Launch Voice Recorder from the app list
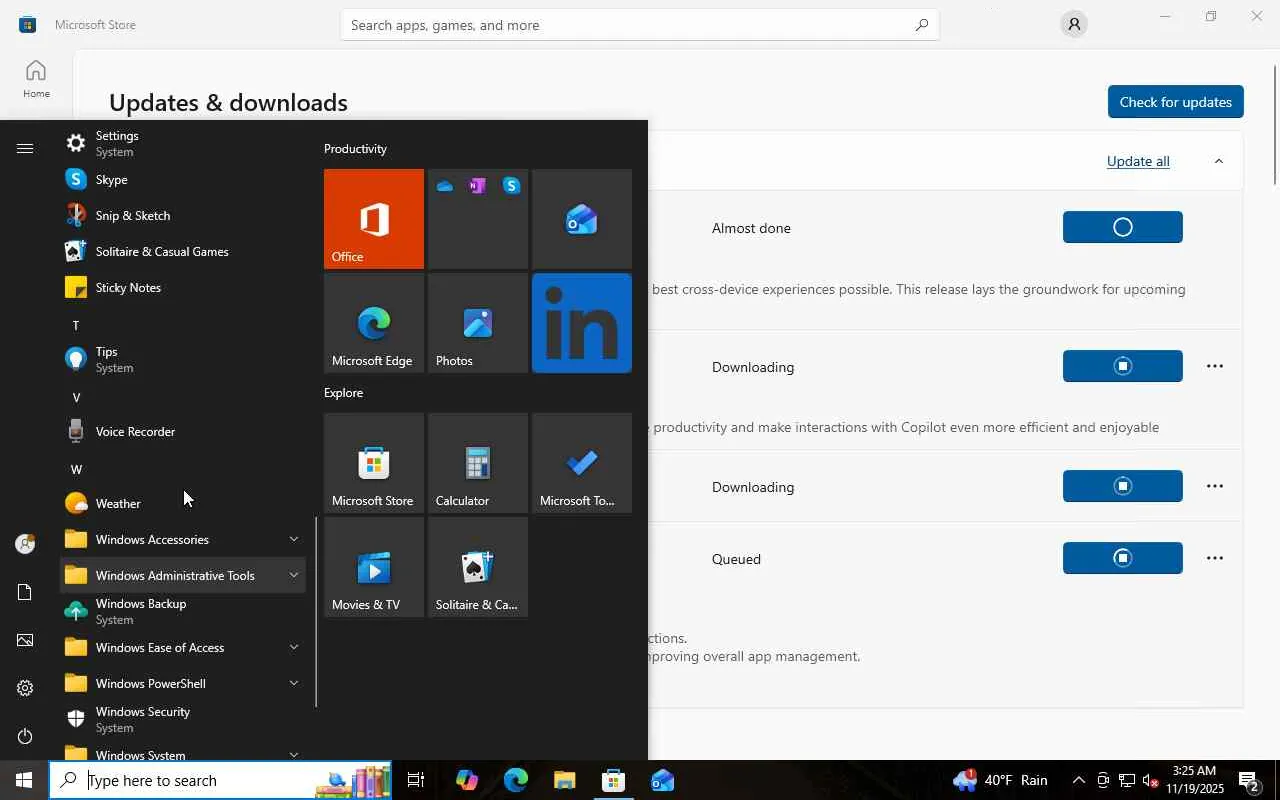Screen dimensions: 1280x800 tap(183, 432)
